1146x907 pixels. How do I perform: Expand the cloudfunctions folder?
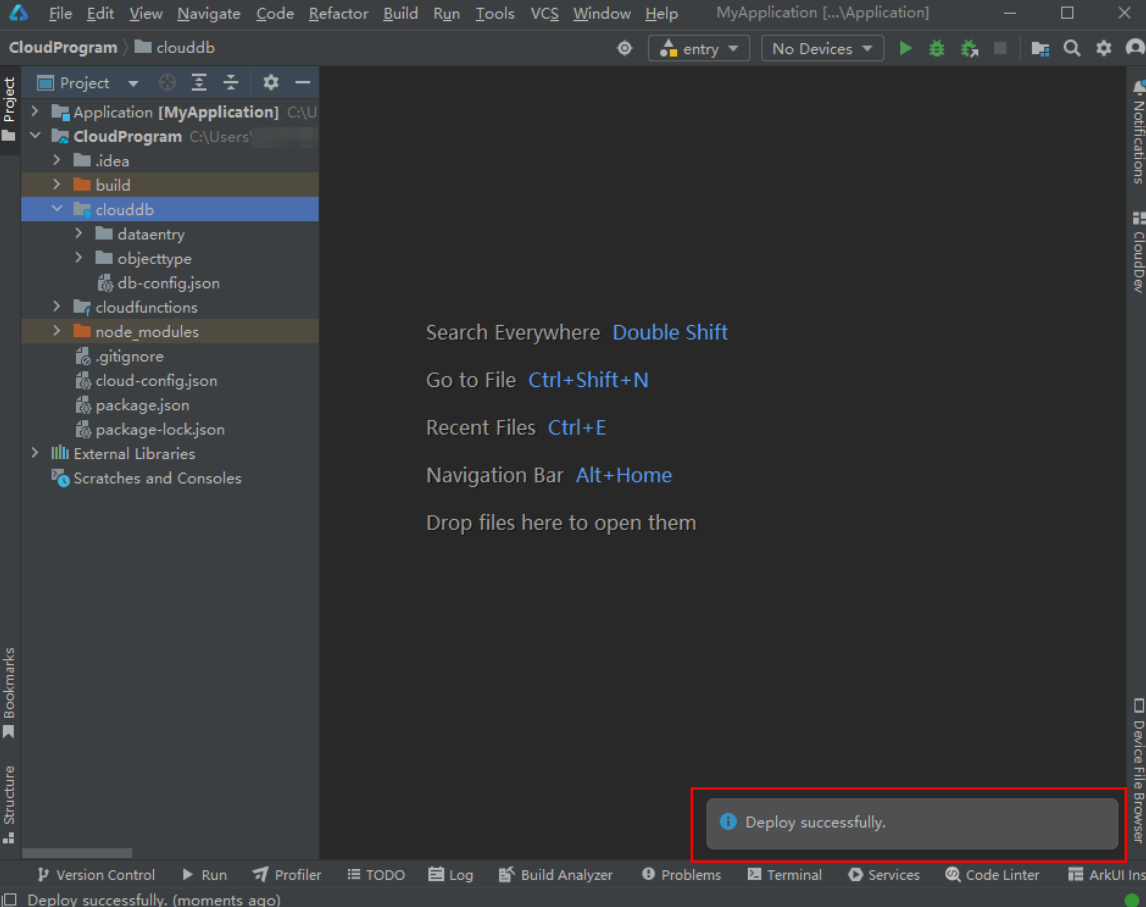point(56,307)
